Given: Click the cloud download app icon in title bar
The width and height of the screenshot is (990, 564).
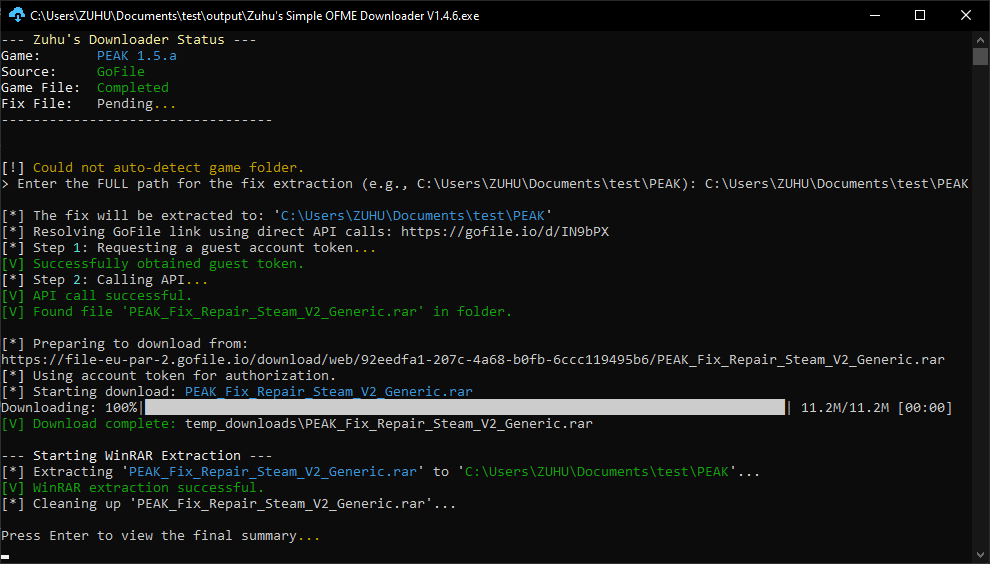Looking at the screenshot, I should pyautogui.click(x=16, y=15).
